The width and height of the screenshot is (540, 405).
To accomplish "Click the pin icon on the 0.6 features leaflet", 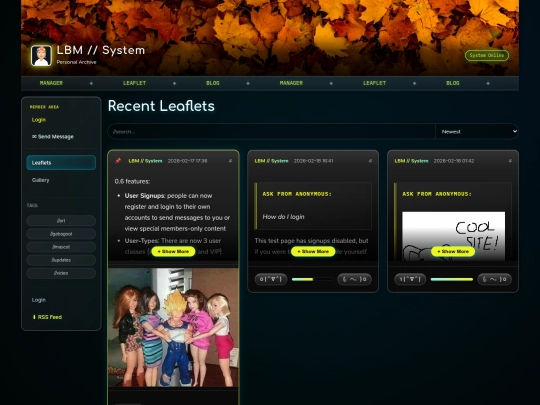I will pyautogui.click(x=118, y=161).
